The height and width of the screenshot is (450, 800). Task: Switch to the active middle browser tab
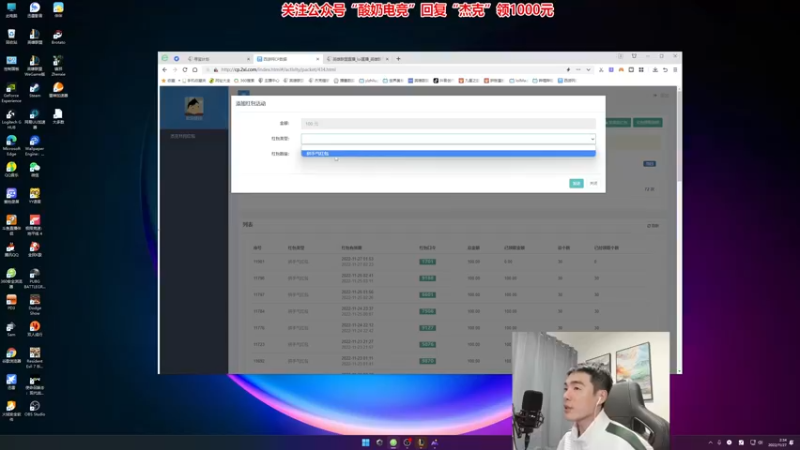287,59
